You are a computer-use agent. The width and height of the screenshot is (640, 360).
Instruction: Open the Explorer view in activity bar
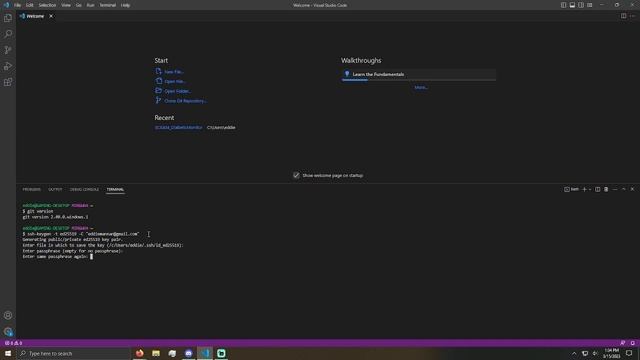click(x=8, y=18)
